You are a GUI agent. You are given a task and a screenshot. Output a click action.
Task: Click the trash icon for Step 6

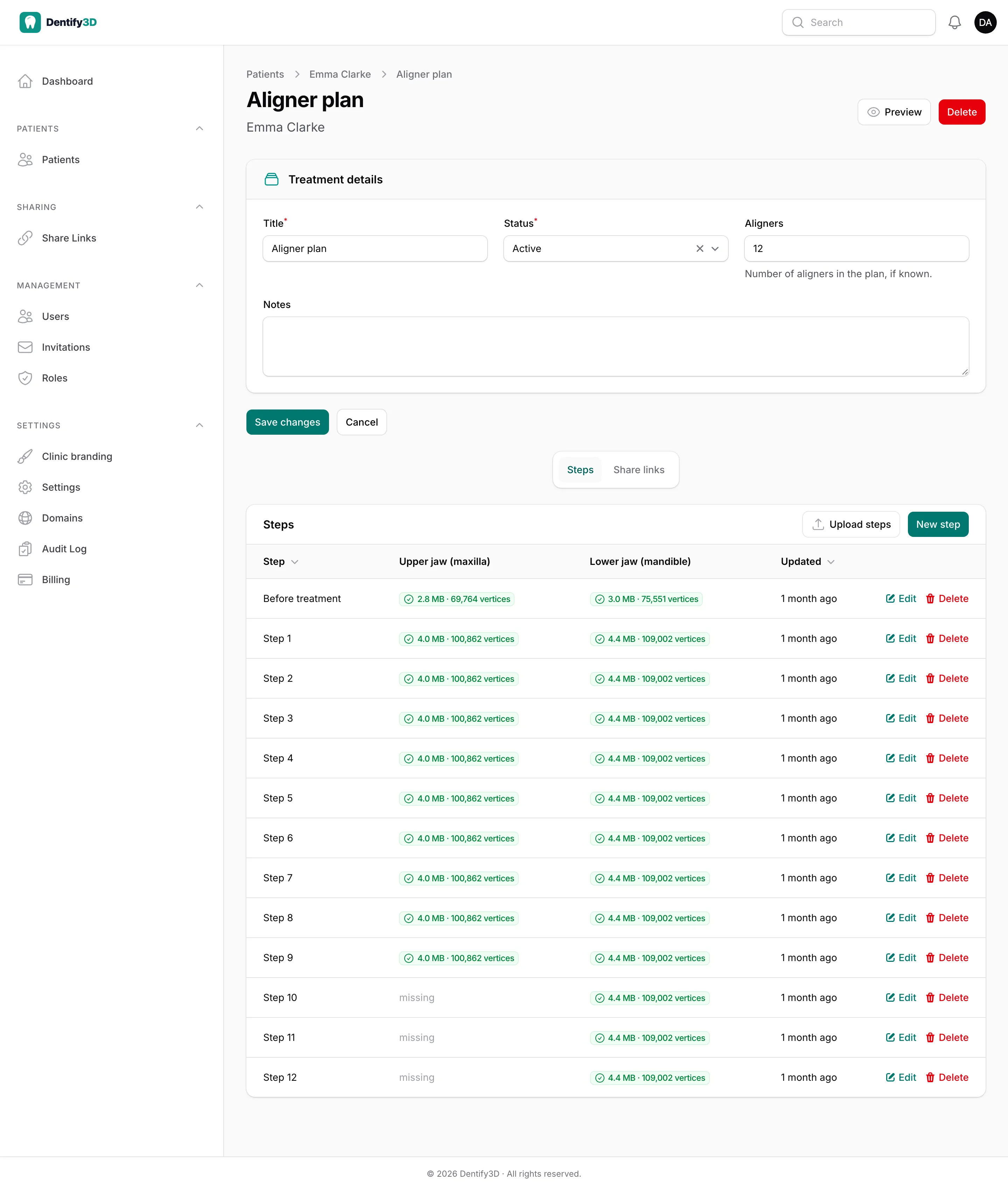930,838
